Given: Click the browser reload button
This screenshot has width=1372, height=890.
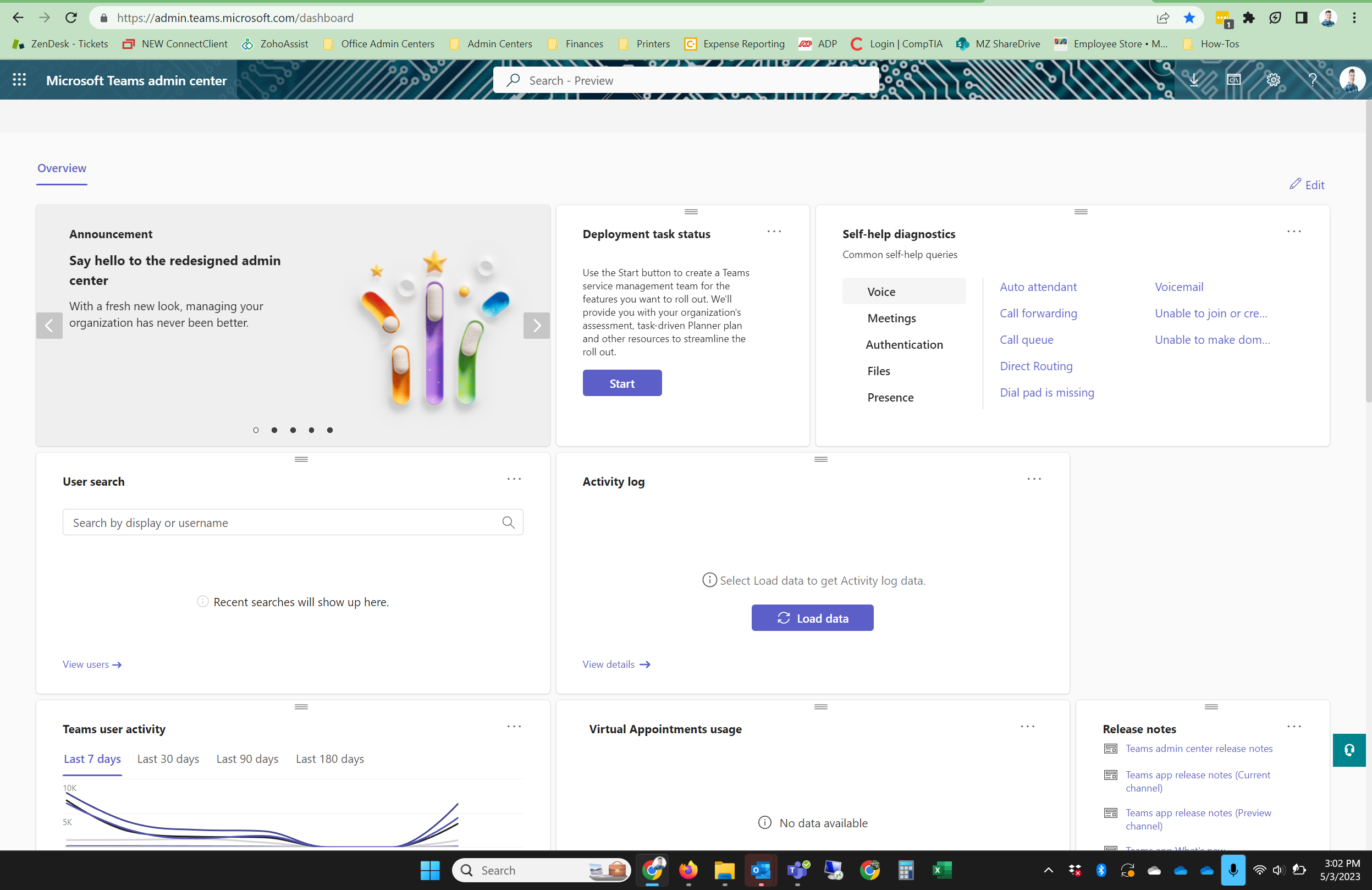Looking at the screenshot, I should pyautogui.click(x=71, y=18).
